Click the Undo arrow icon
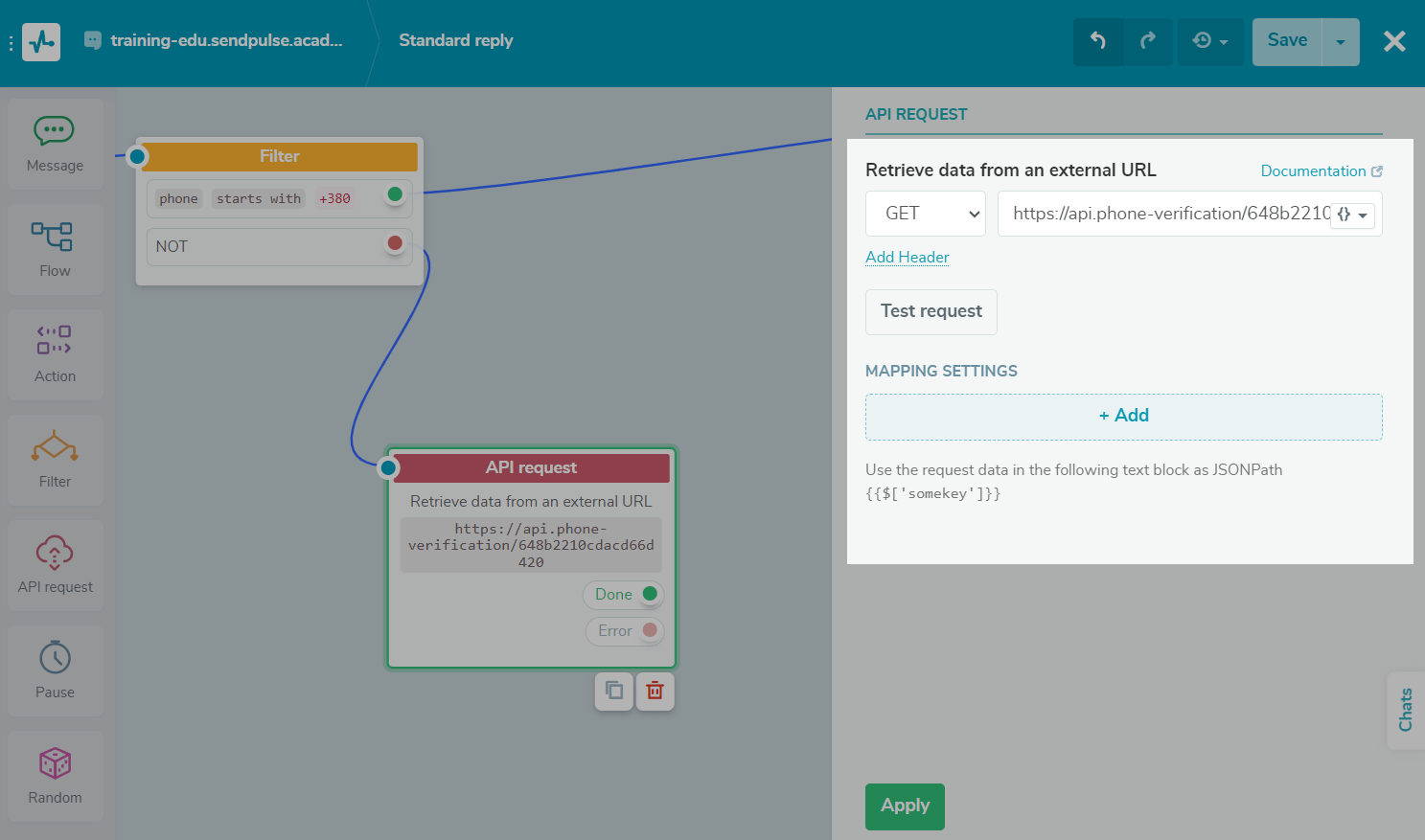Image resolution: width=1425 pixels, height=840 pixels. [x=1098, y=41]
